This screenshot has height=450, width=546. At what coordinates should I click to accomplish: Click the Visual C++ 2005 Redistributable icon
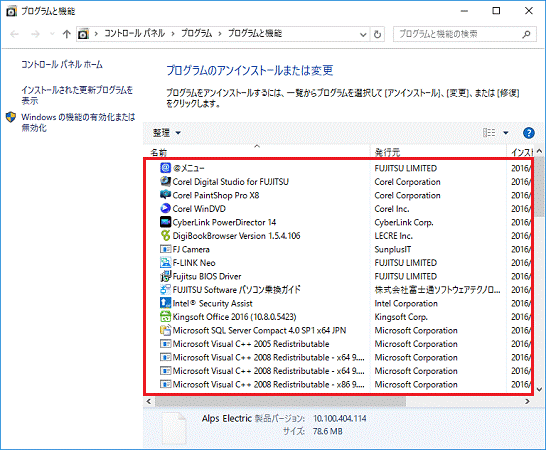[165, 344]
